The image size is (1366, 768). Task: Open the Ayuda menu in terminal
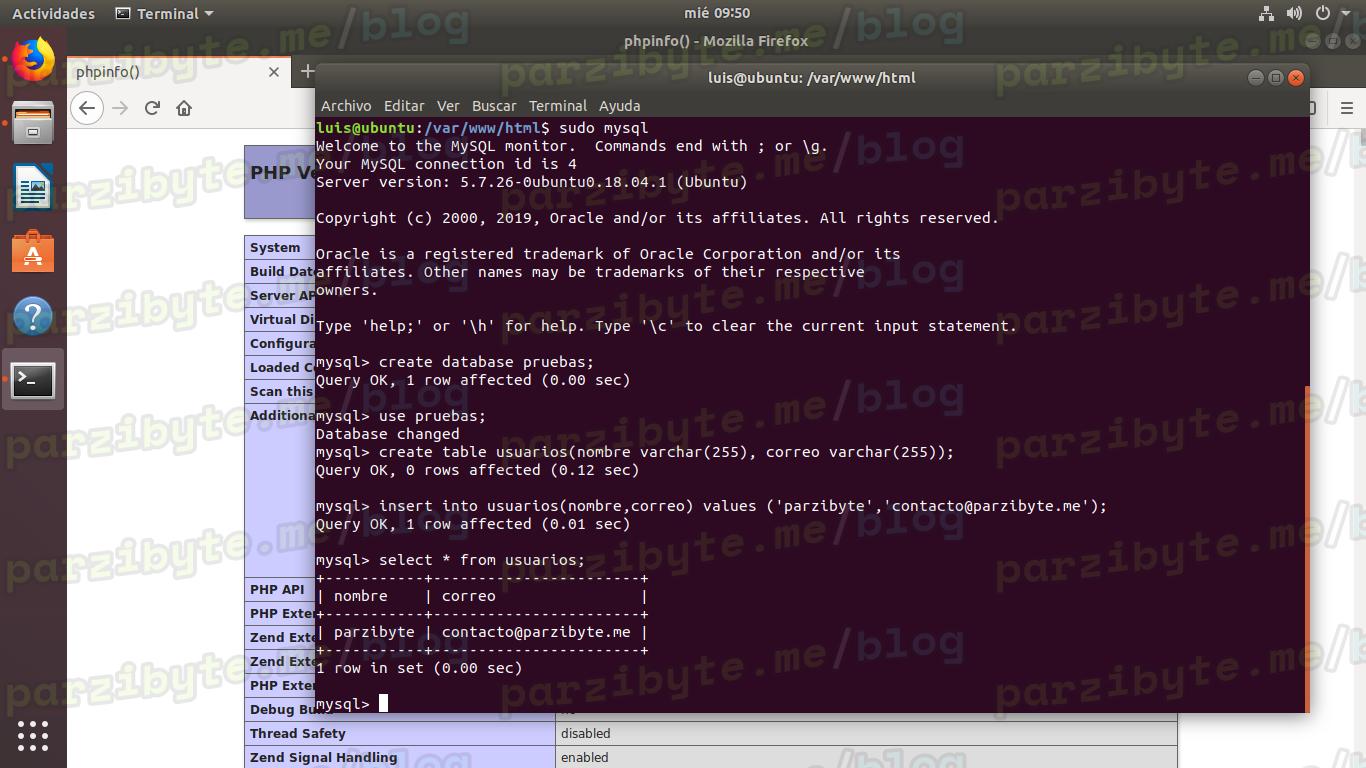click(x=619, y=106)
